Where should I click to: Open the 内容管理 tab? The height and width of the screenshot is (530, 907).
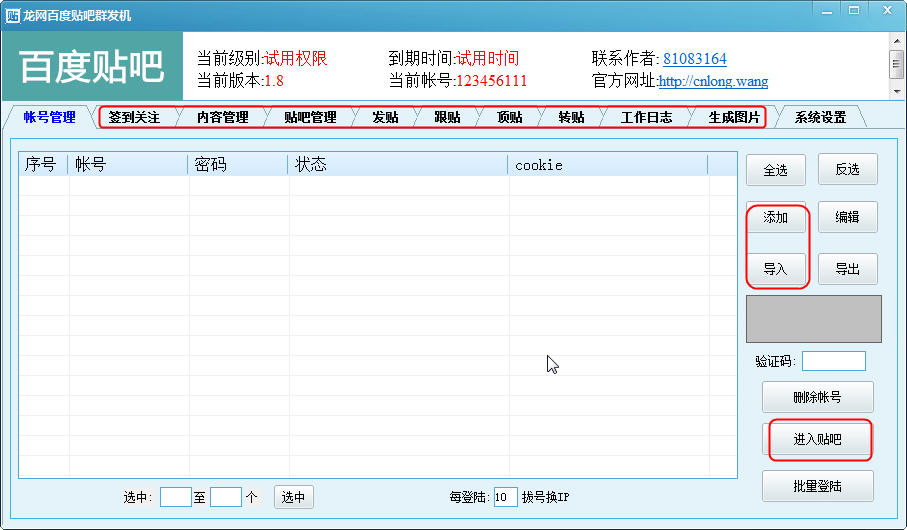[x=223, y=117]
